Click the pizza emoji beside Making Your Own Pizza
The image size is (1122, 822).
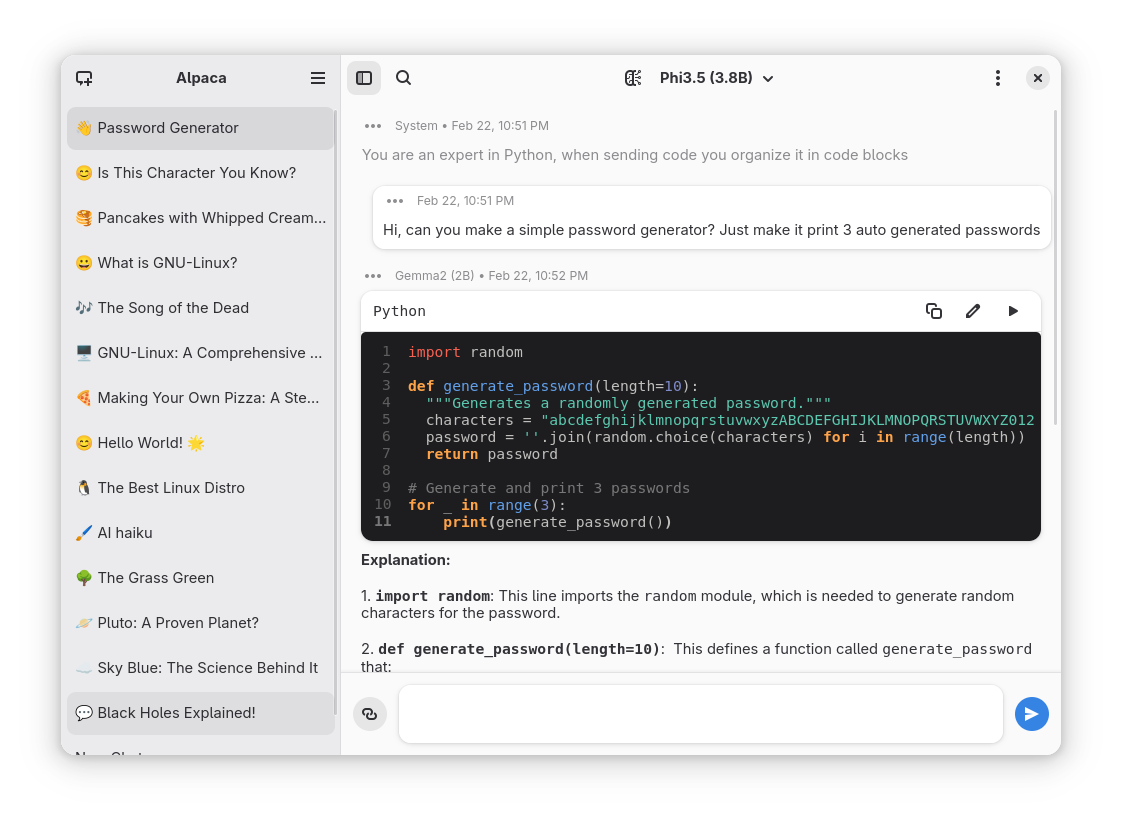pos(84,398)
